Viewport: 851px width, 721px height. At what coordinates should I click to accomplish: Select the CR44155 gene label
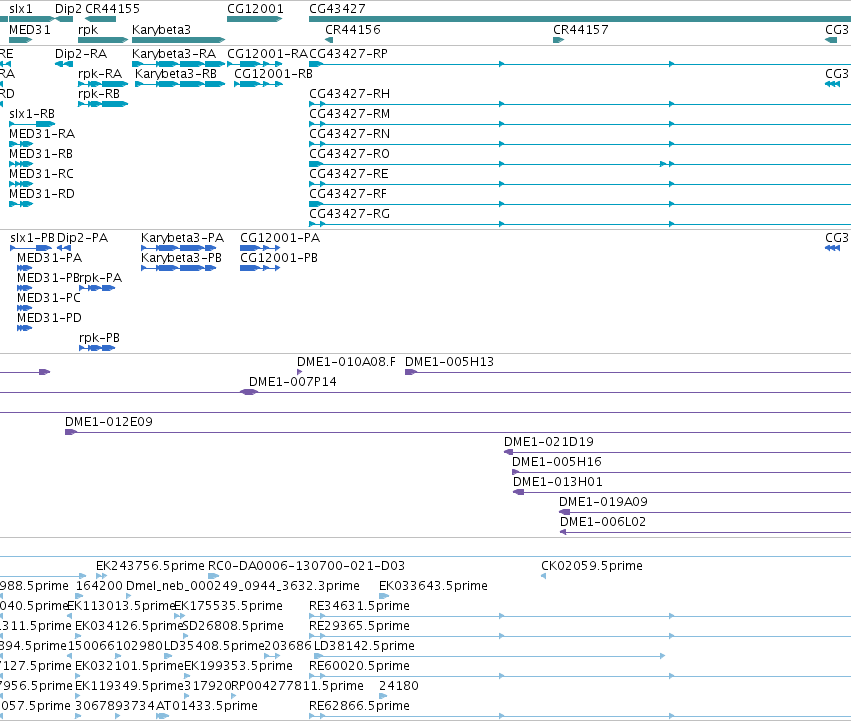coord(112,9)
